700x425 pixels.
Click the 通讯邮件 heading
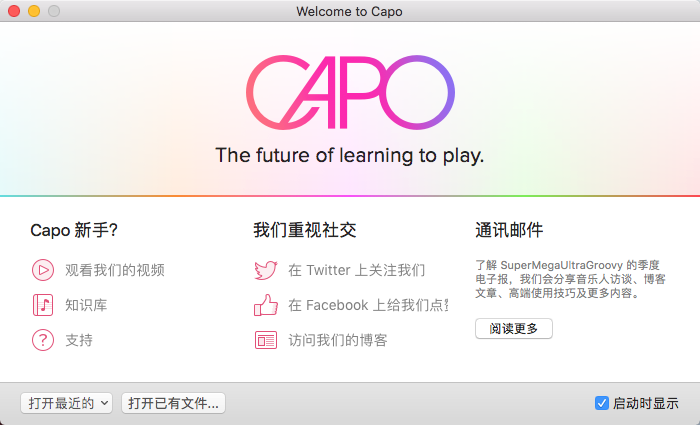[x=509, y=230]
